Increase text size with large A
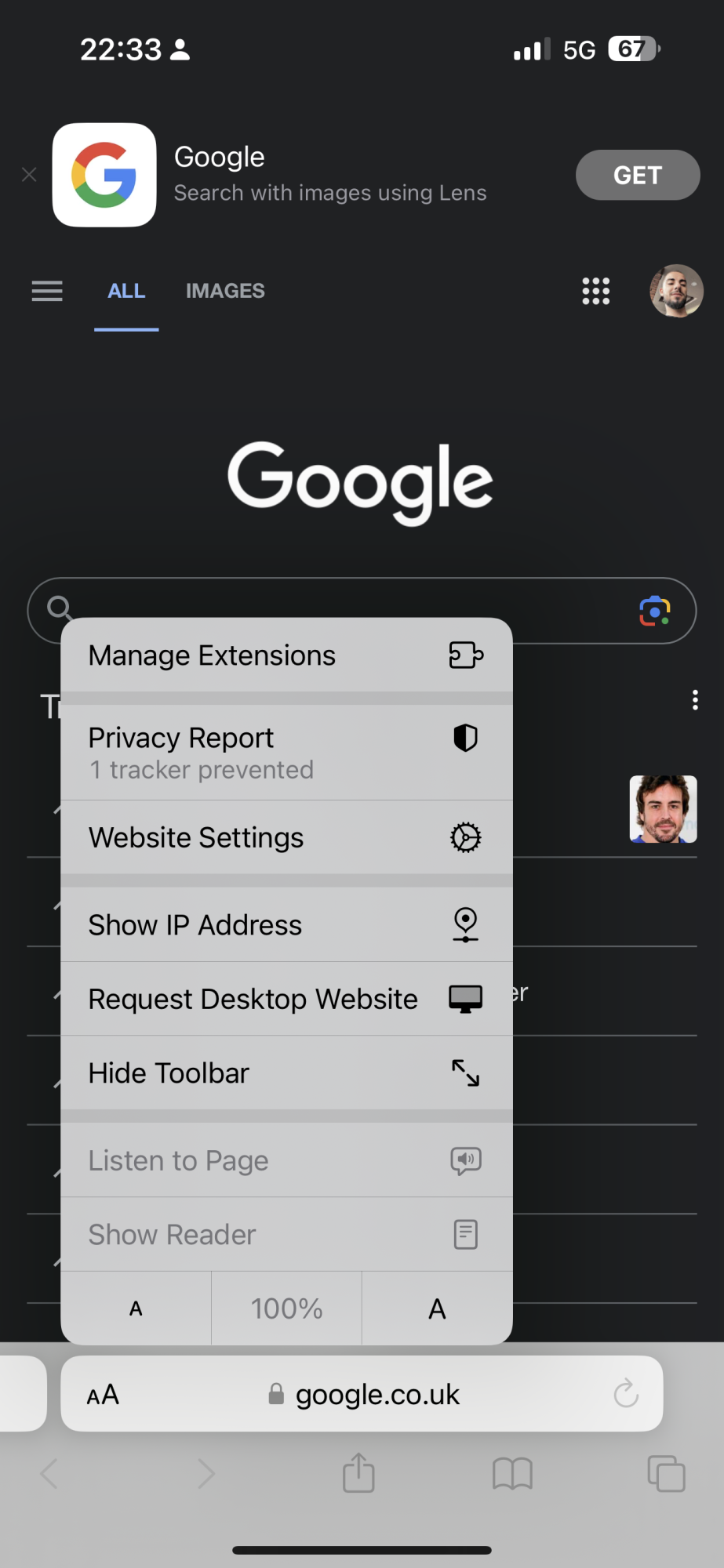Screen dimensions: 724x1568 pyautogui.click(x=437, y=1308)
